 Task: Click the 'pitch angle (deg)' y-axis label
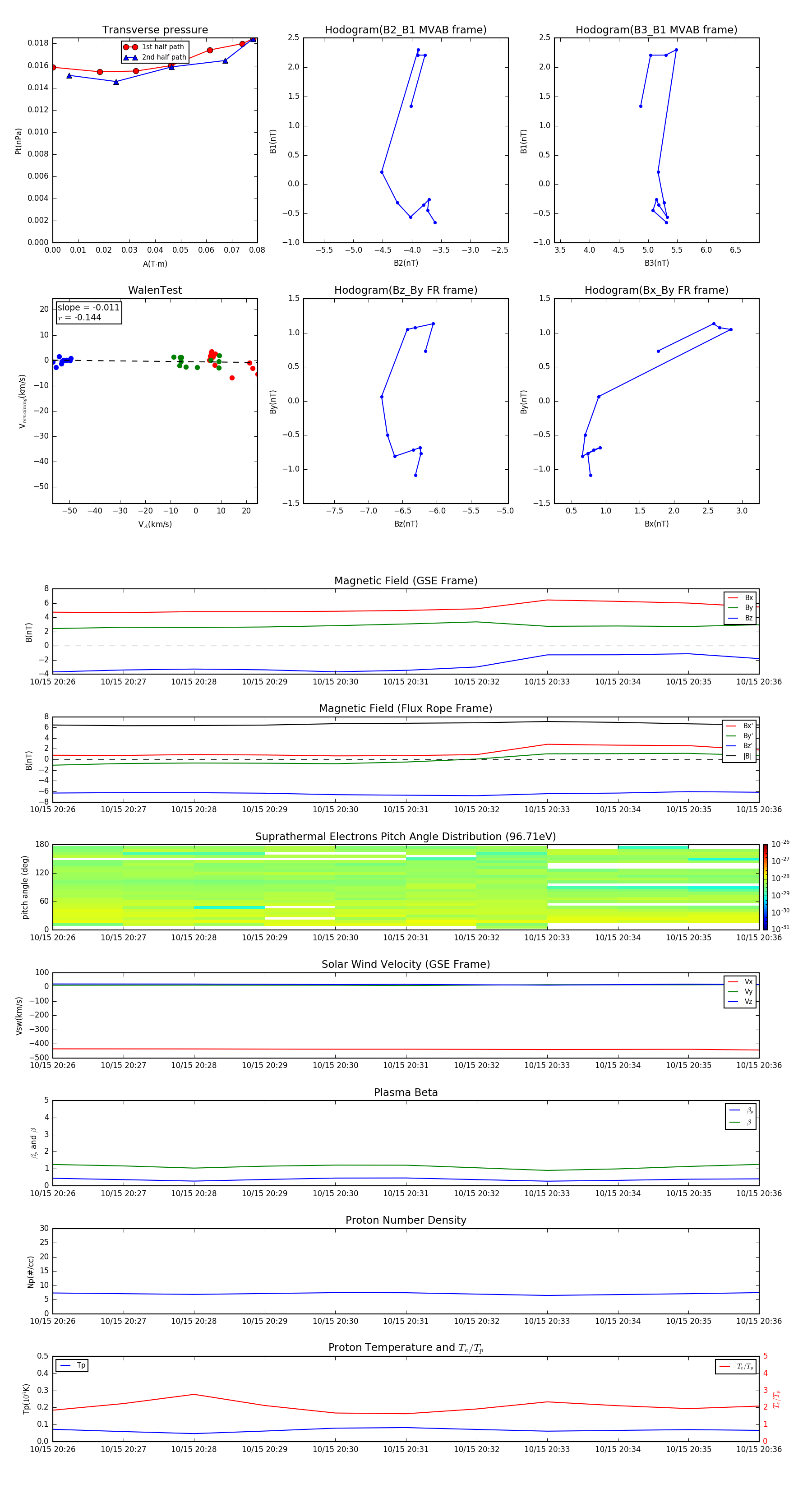(25, 887)
